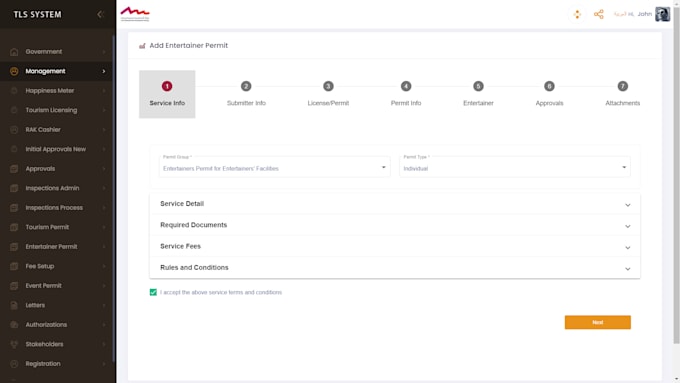Go to step 2, Submitter Info

tap(246, 94)
